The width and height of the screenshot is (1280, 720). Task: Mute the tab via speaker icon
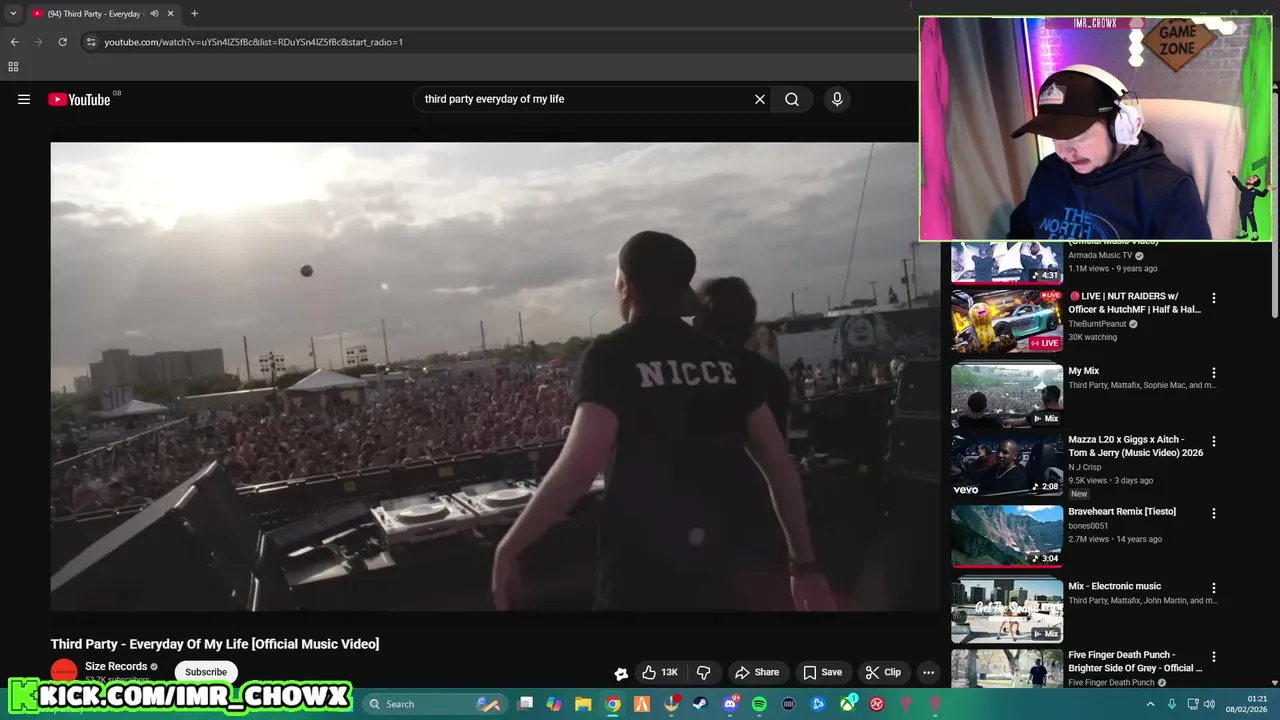coord(154,14)
